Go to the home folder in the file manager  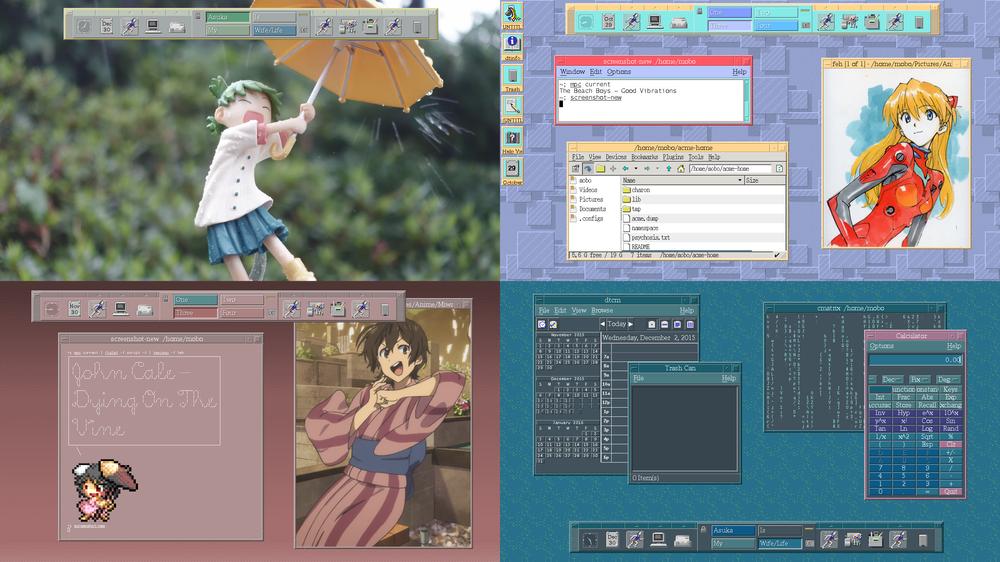point(680,168)
